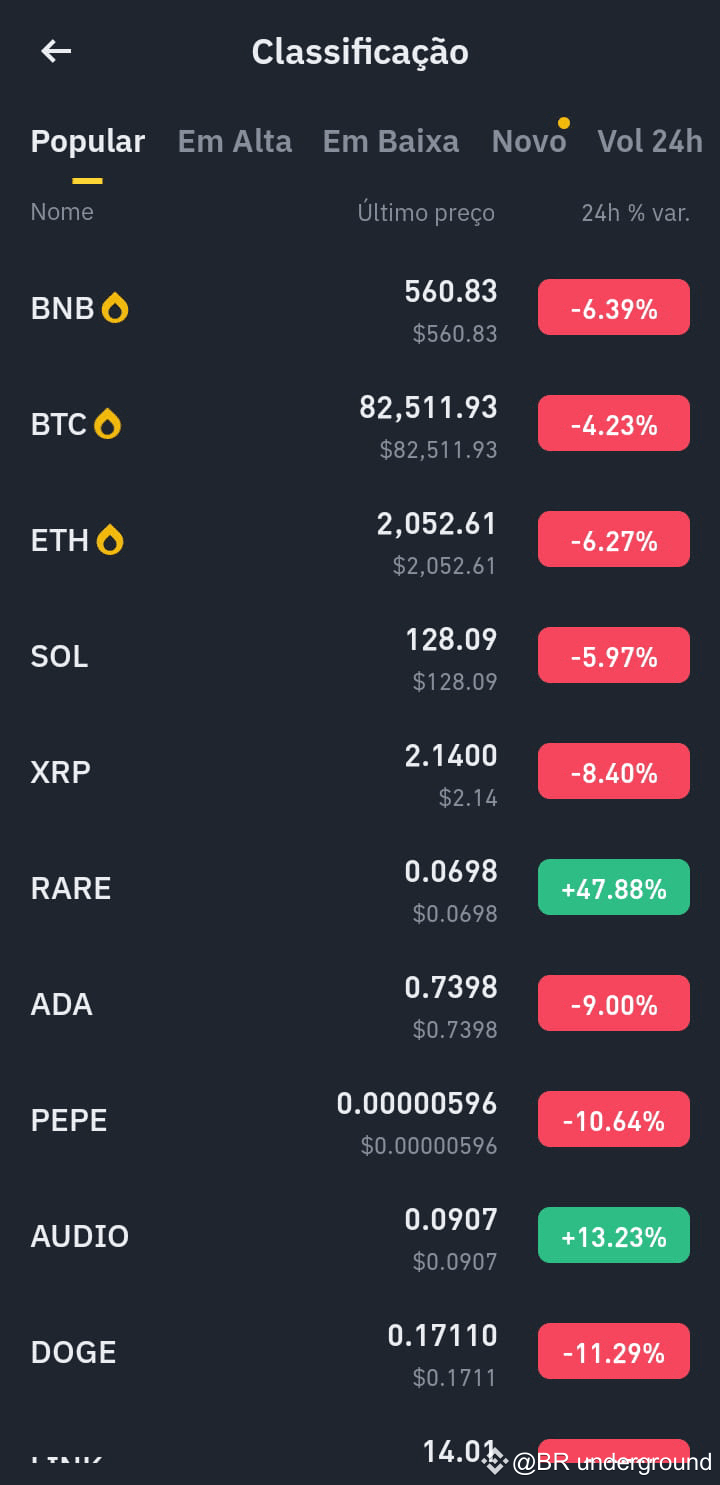The image size is (720, 1485).
Task: Select the Novo tab
Action: tap(529, 141)
